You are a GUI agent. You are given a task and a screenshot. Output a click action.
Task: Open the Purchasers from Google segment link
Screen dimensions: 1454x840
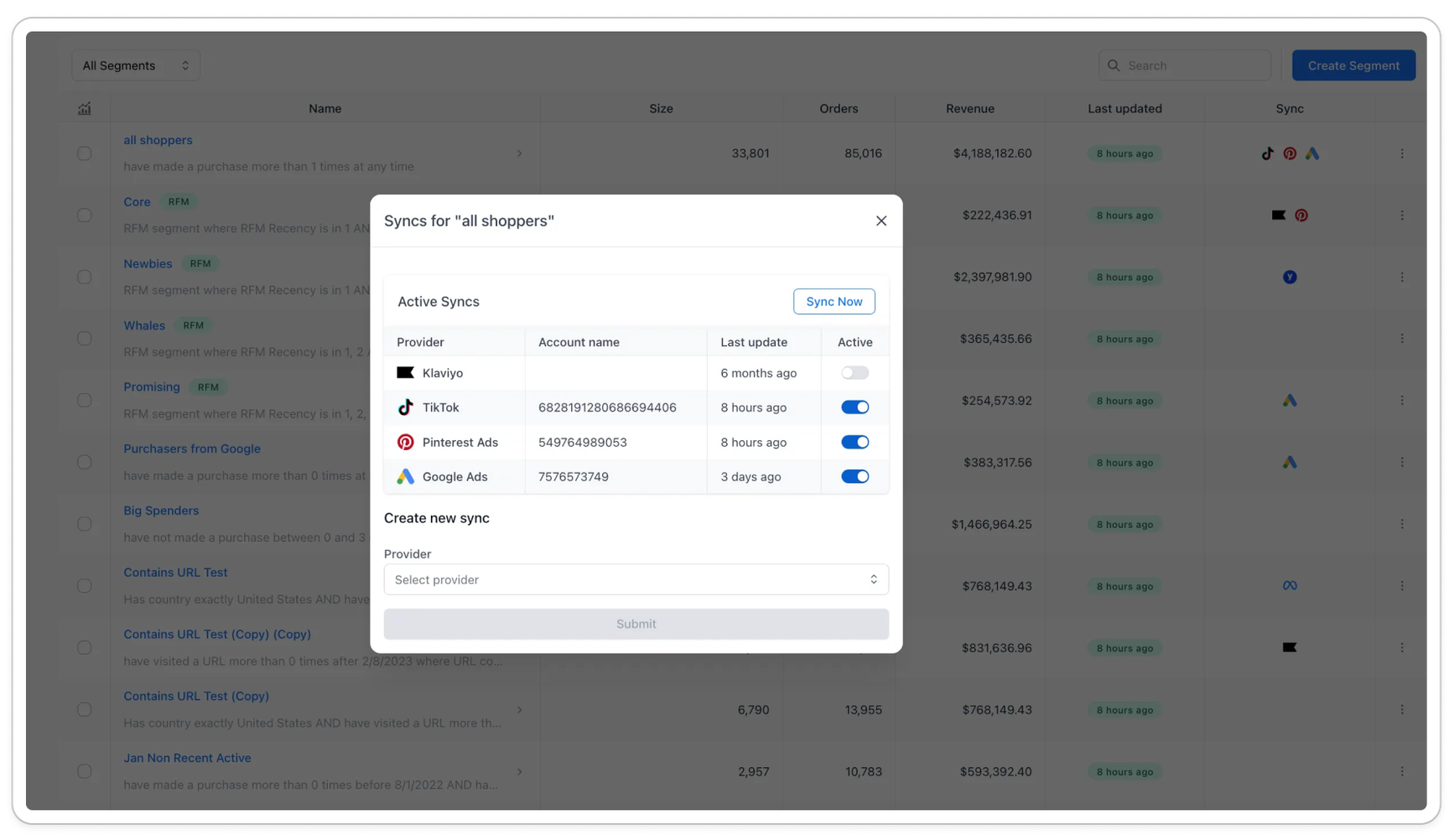pyautogui.click(x=192, y=449)
